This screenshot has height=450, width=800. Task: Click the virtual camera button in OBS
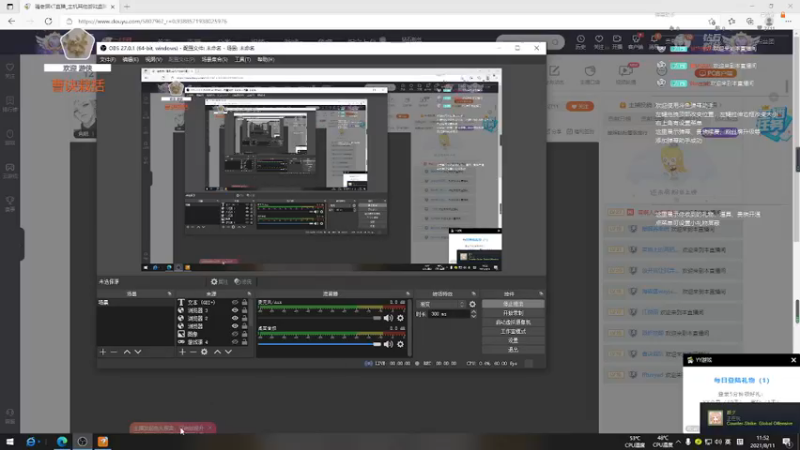(513, 322)
